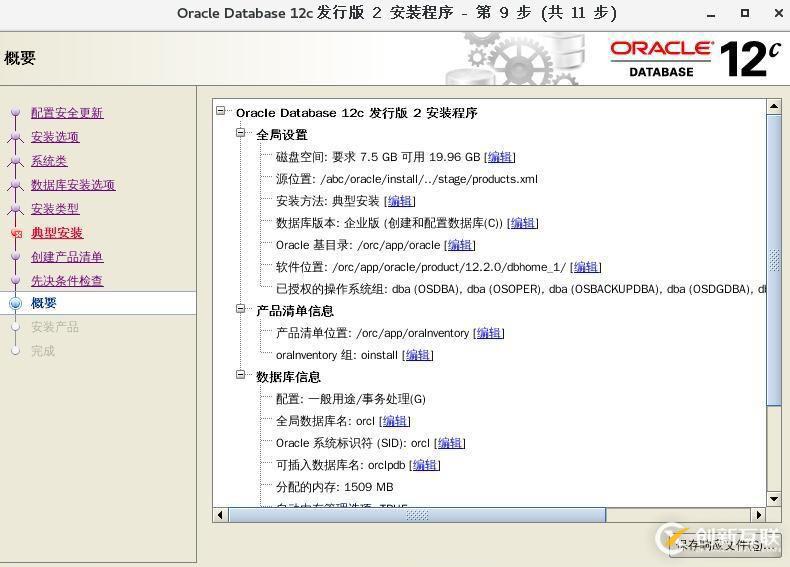Edit the Oracle 系统标识符 SID
The width and height of the screenshot is (790, 567).
[450, 443]
